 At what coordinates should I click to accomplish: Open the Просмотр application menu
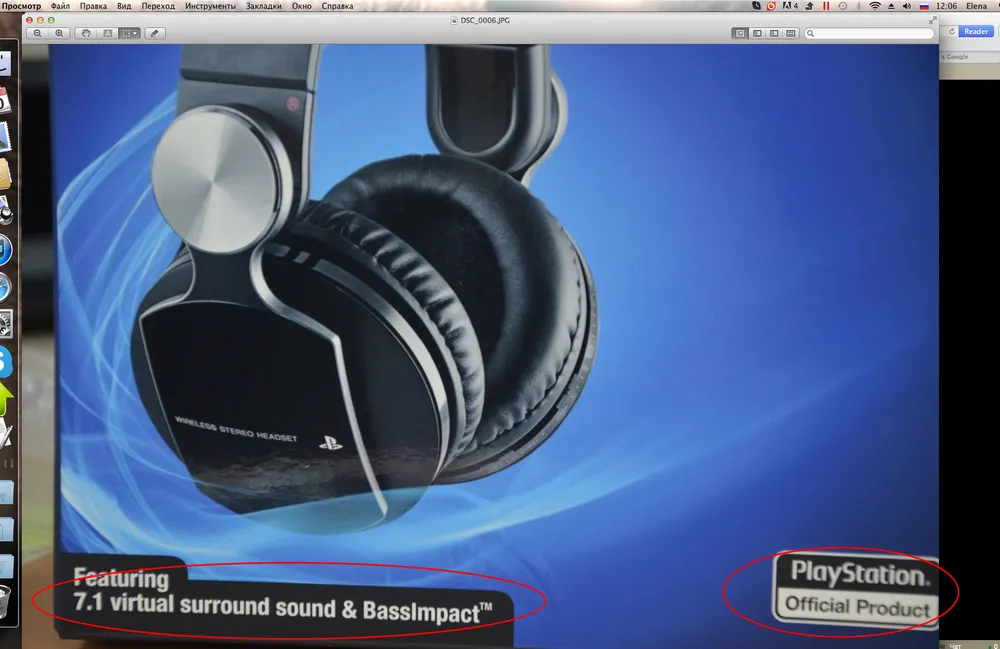click(x=22, y=6)
